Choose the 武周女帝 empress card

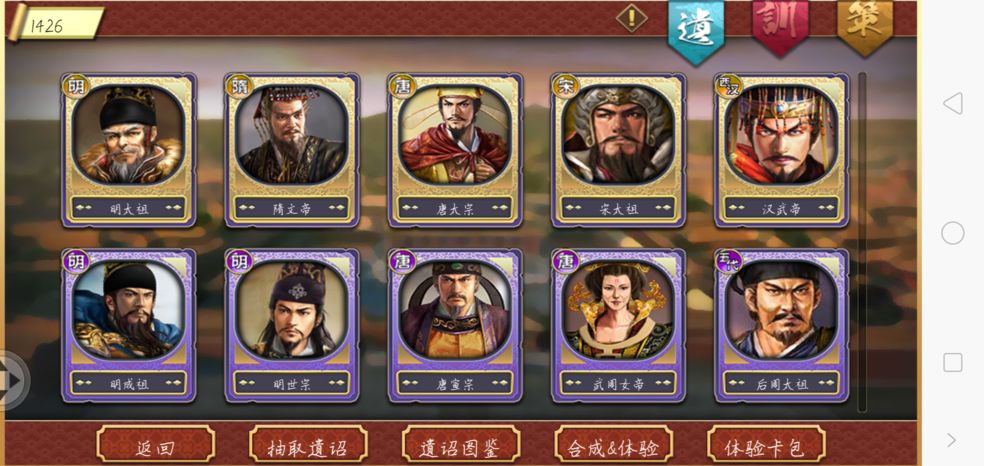(x=618, y=325)
